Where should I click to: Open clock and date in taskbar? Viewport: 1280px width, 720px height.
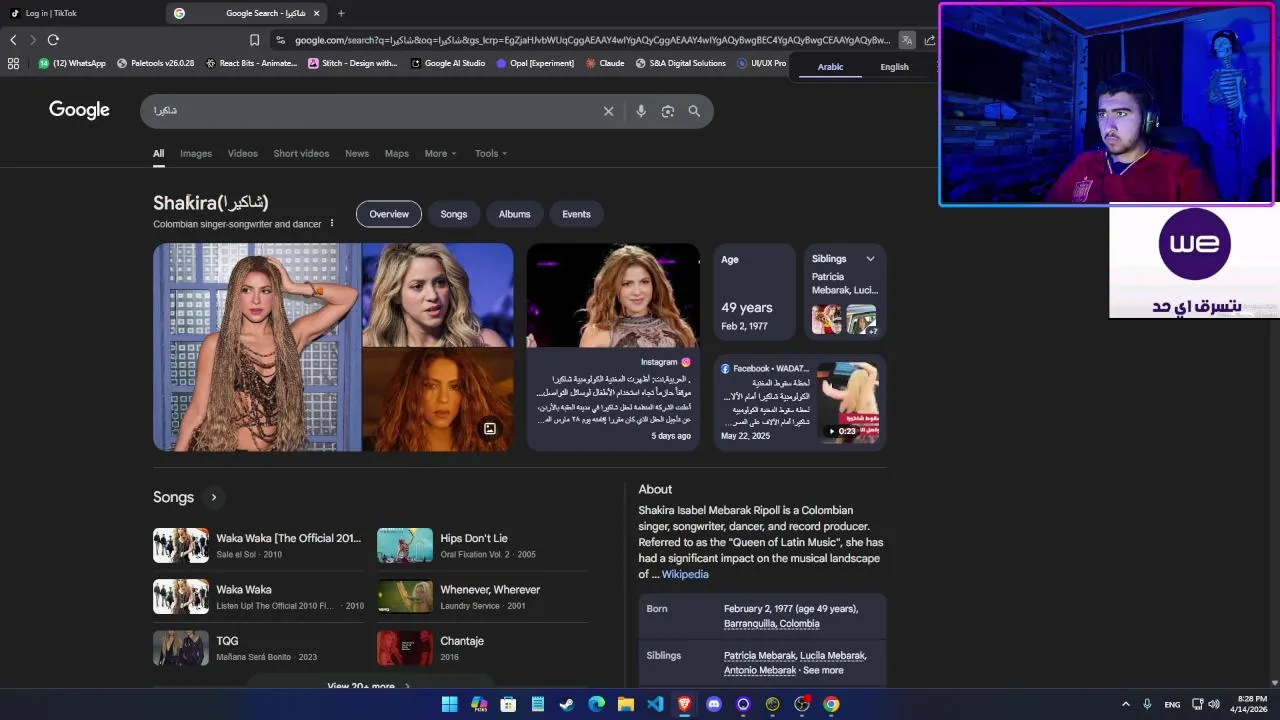click(1250, 704)
